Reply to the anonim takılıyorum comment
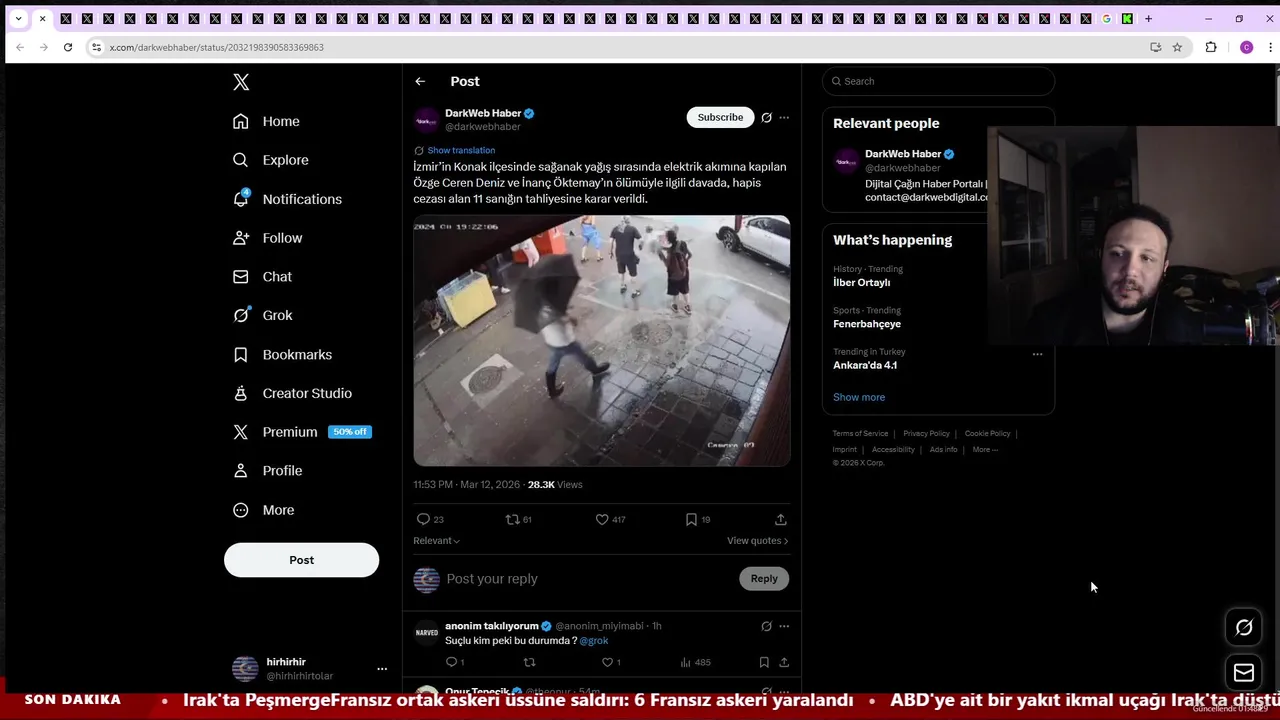Screen dimensions: 1280x720 point(455,662)
